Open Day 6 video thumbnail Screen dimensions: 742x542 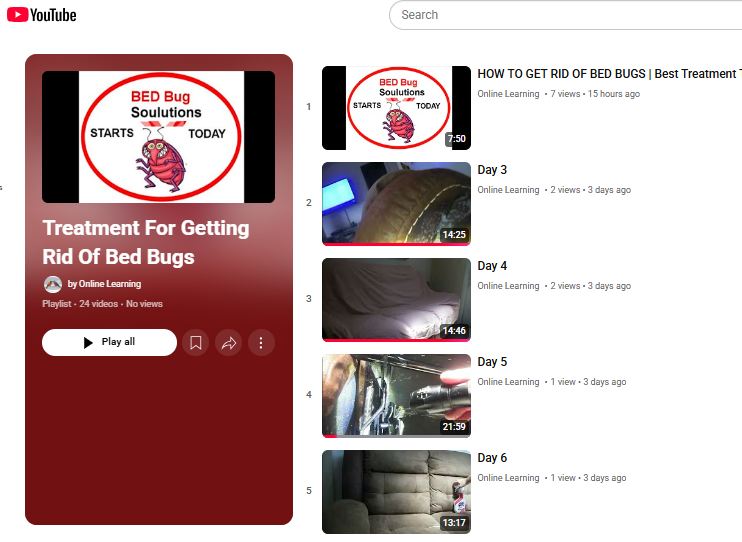(x=397, y=492)
